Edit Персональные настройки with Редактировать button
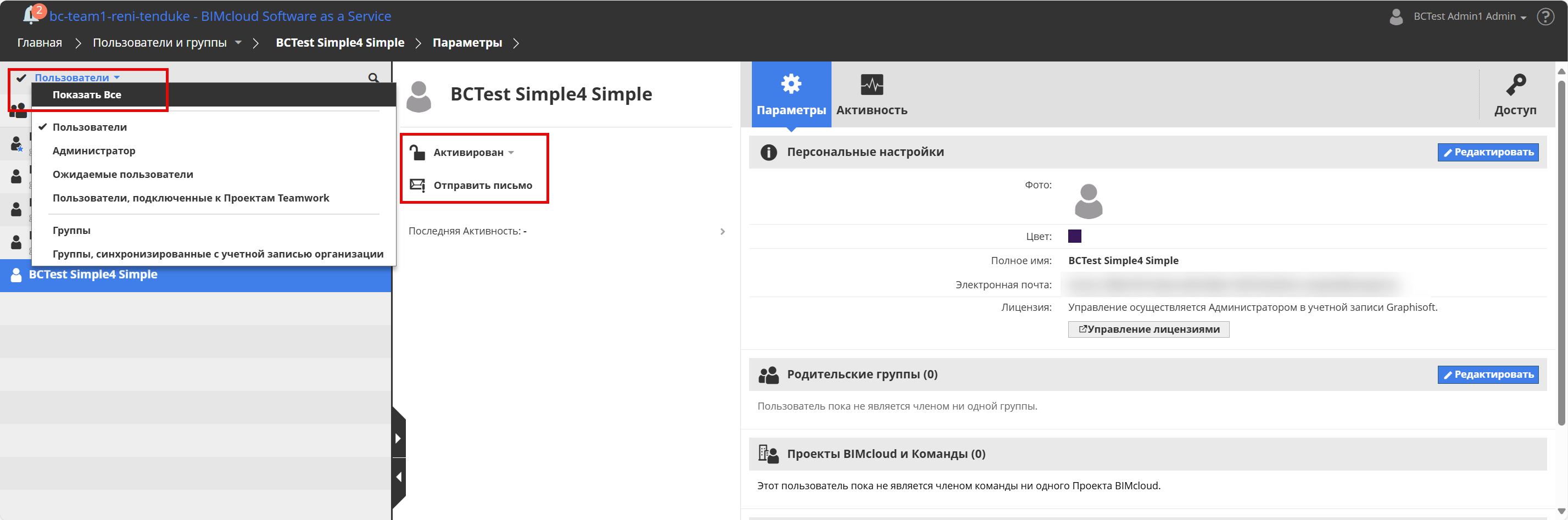 point(1488,152)
